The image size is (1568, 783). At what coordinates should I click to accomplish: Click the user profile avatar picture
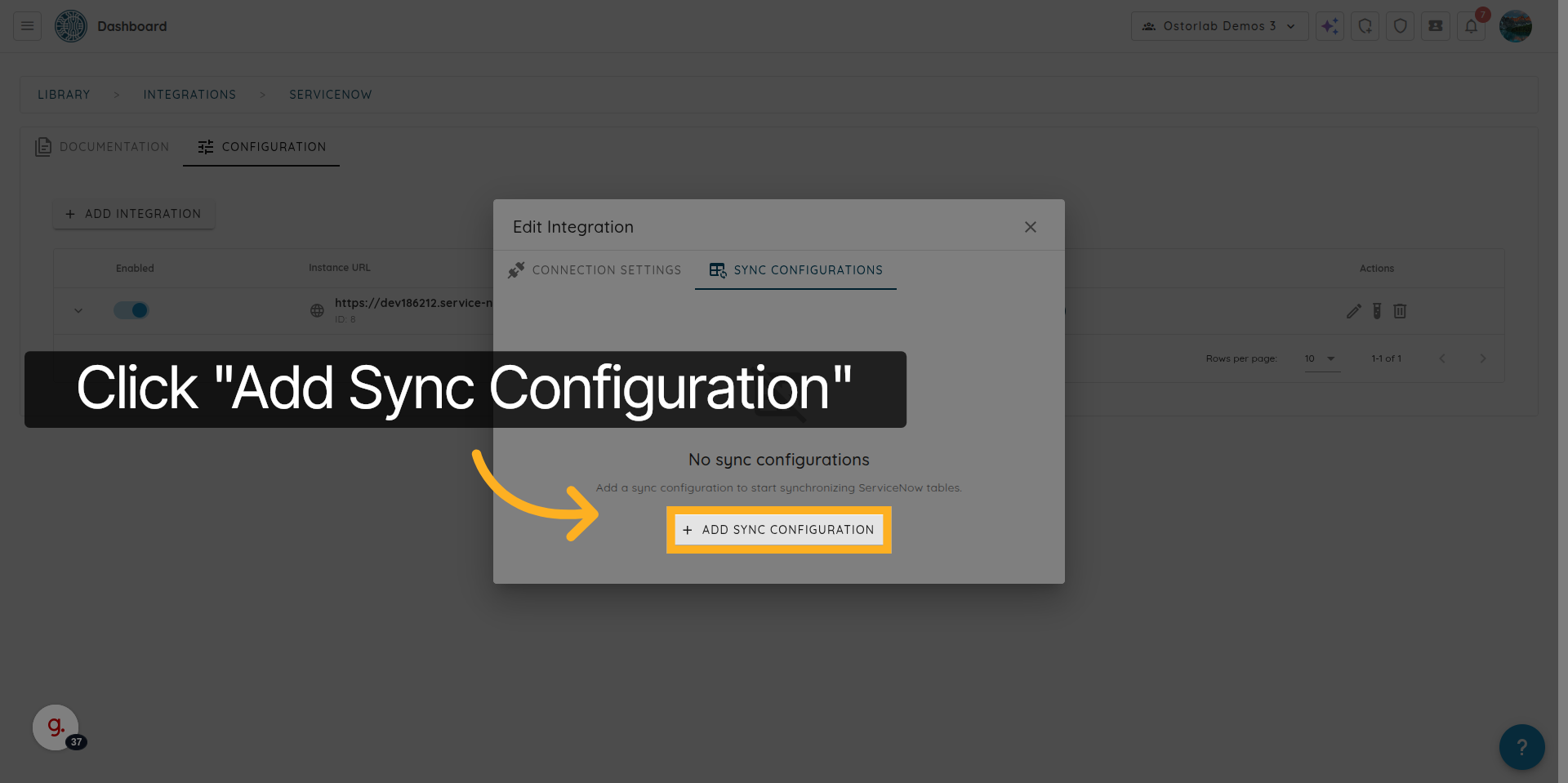[1516, 25]
